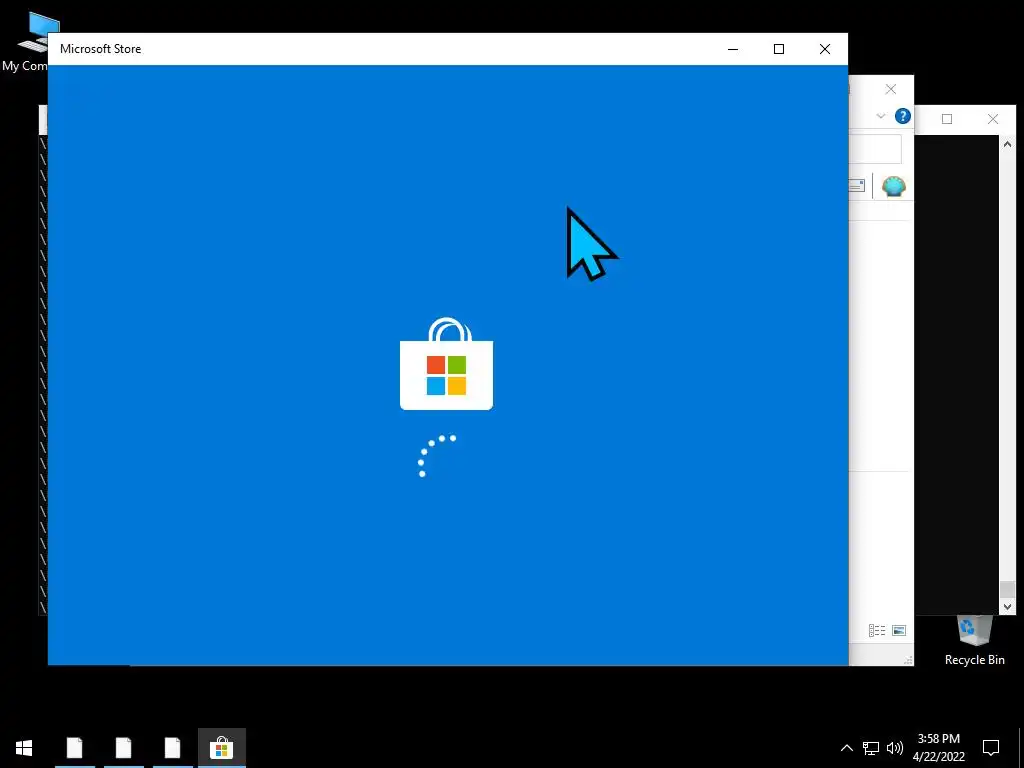The image size is (1024, 768).
Task: Click the Microsoft Store title text
Action: [x=101, y=49]
